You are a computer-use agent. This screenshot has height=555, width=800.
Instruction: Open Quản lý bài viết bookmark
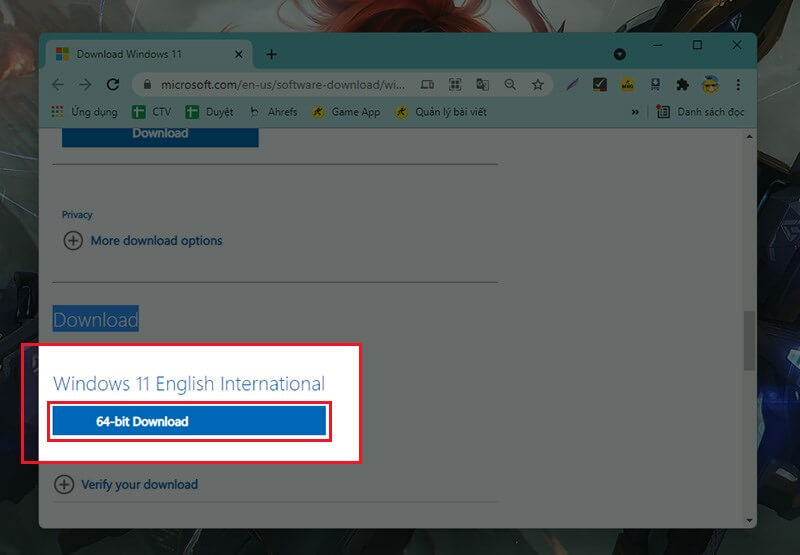[x=440, y=112]
